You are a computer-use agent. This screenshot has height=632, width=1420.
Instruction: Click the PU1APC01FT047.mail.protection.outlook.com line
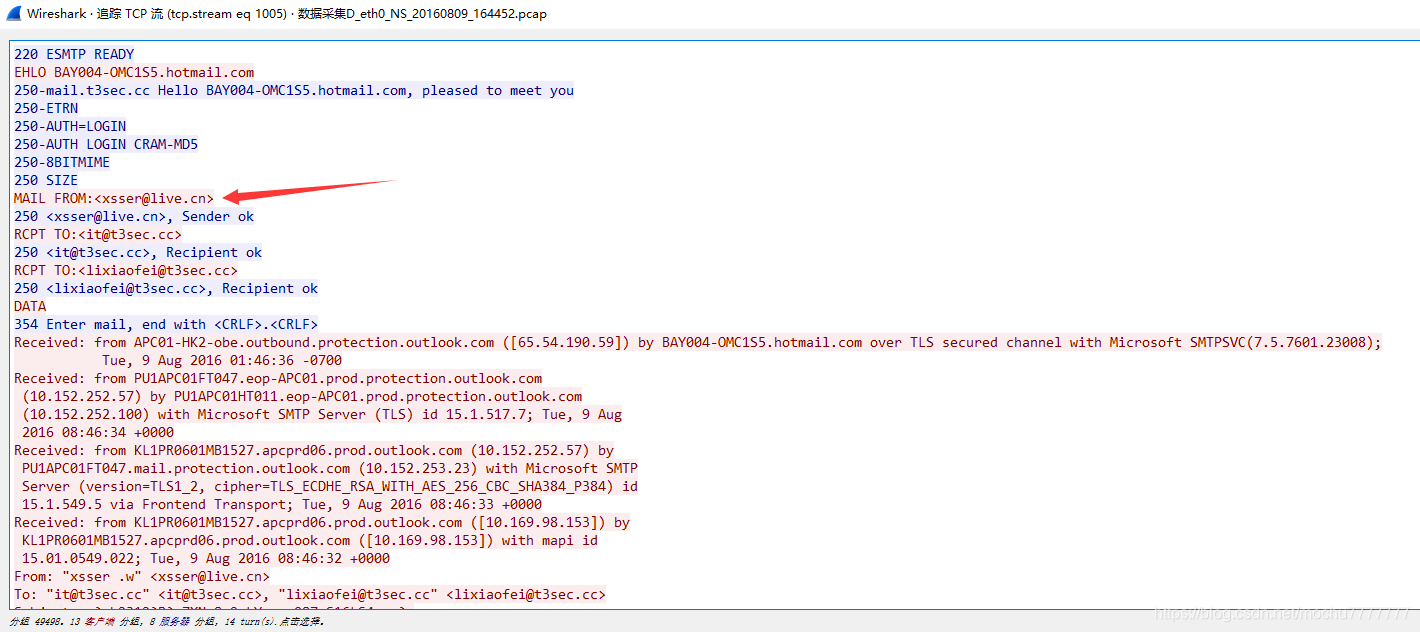tap(330, 468)
